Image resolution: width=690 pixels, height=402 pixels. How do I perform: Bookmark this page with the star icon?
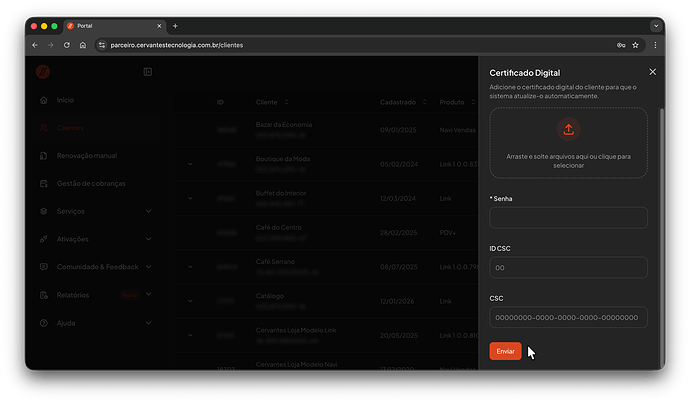pyautogui.click(x=635, y=45)
